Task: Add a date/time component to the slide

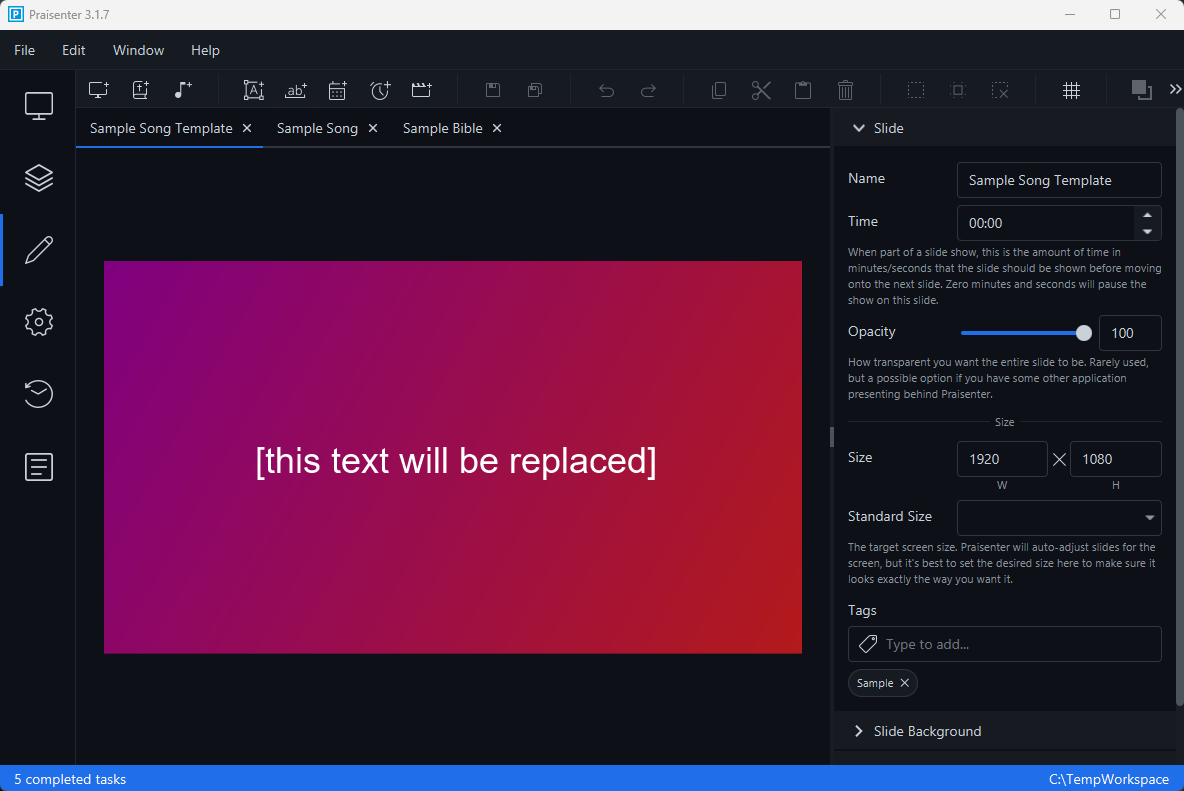Action: click(337, 89)
